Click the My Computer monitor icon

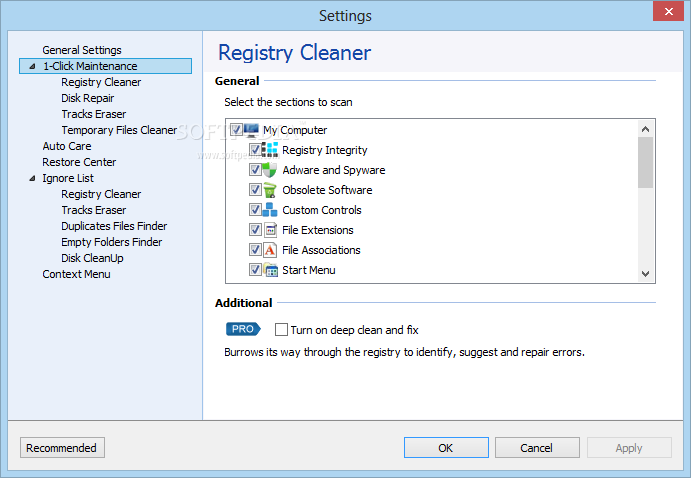tap(251, 130)
